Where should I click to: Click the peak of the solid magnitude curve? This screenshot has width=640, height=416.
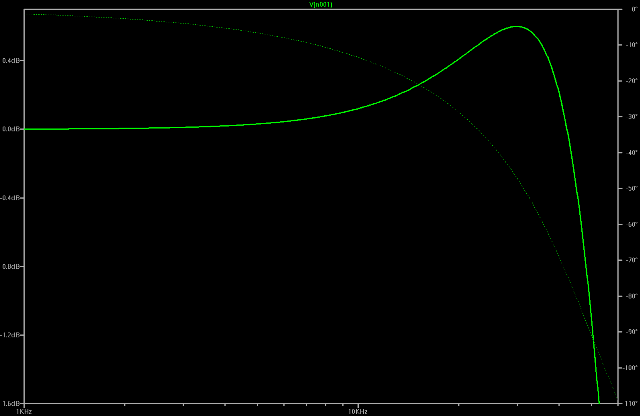point(516,27)
